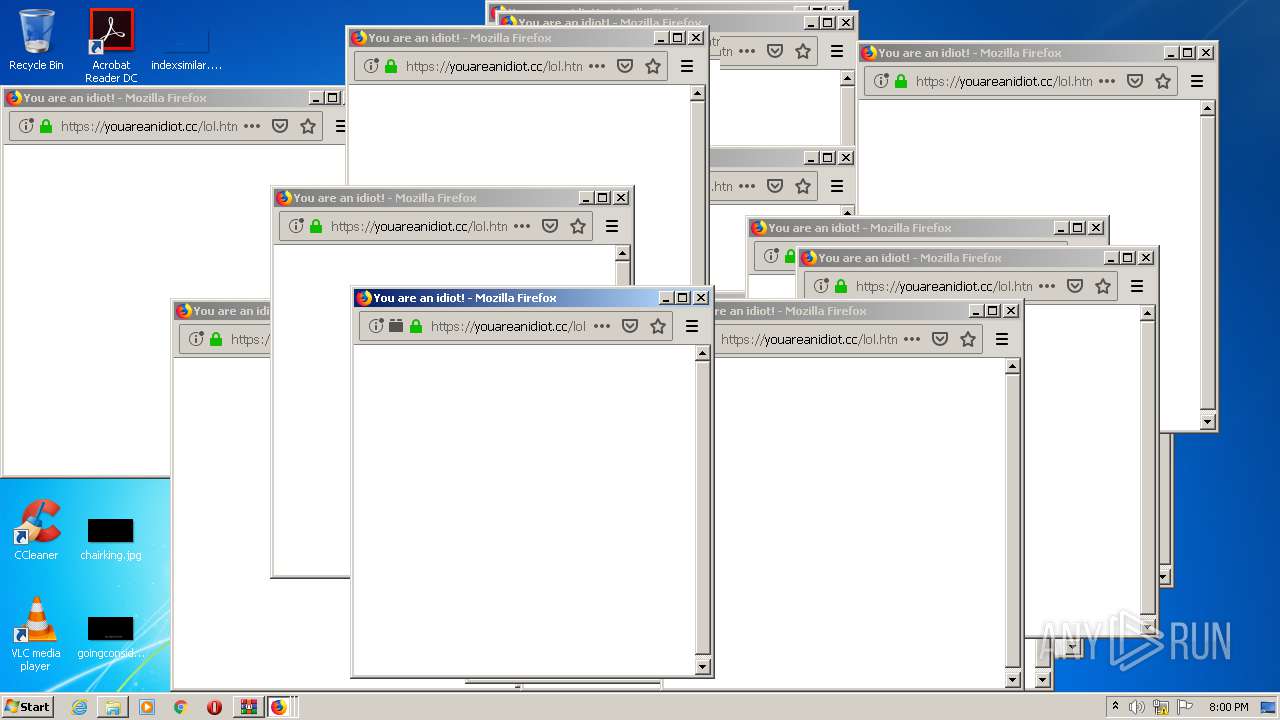Click the Firefox taskbar button
Screen dimensions: 1280x720
pos(279,707)
